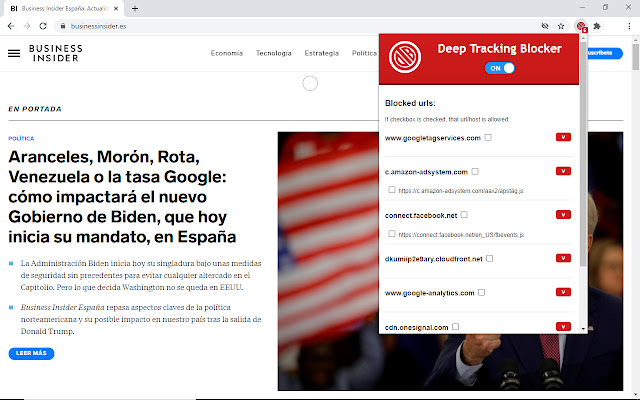The image size is (640, 400).
Task: Check the cdn.onesignal.com checkbox
Action: (x=456, y=327)
